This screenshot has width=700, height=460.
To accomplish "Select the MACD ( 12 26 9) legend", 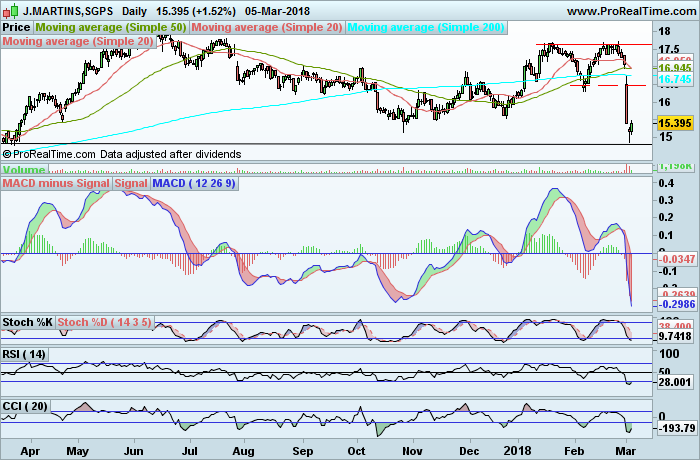I will point(194,184).
